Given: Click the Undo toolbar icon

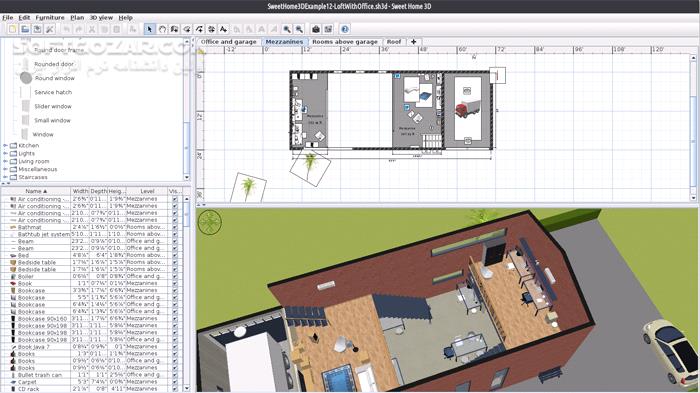Looking at the screenshot, I should click(x=67, y=29).
